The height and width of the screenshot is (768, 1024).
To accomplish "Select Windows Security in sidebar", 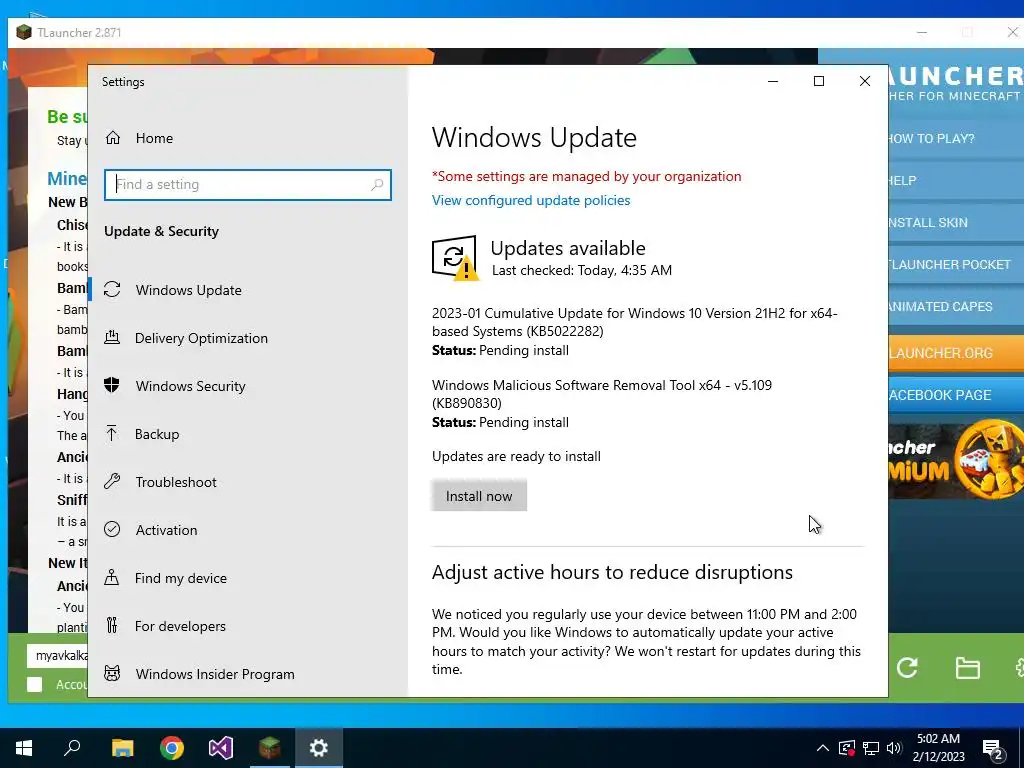I will coord(248,386).
